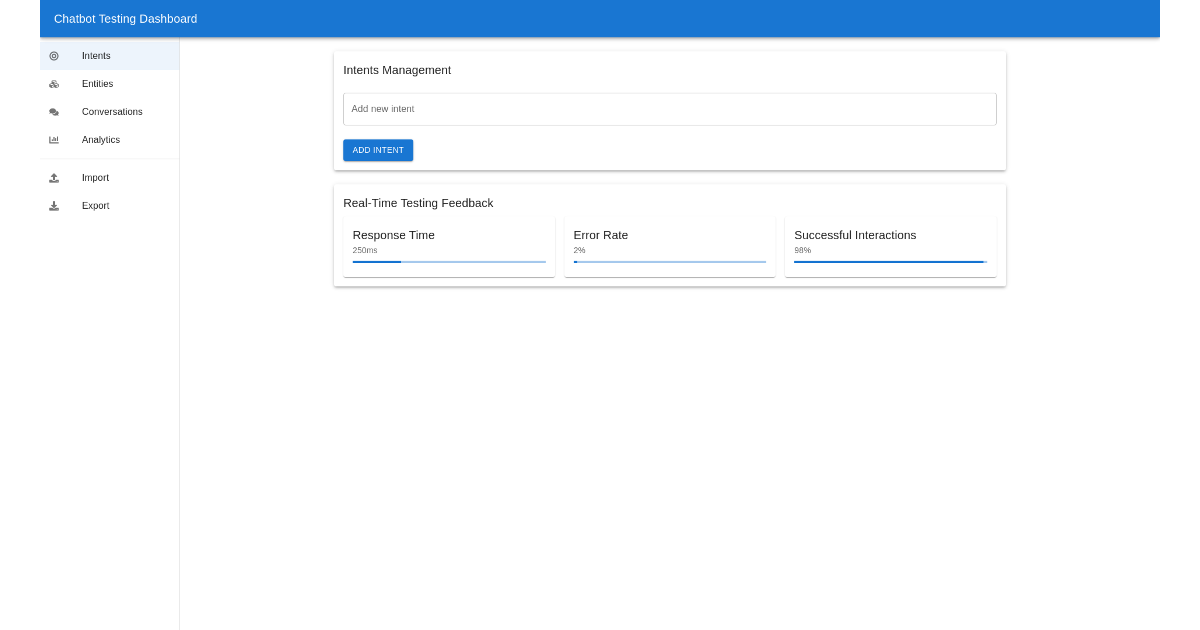
Task: Select the Conversations label in sidebar
Action: (112, 112)
